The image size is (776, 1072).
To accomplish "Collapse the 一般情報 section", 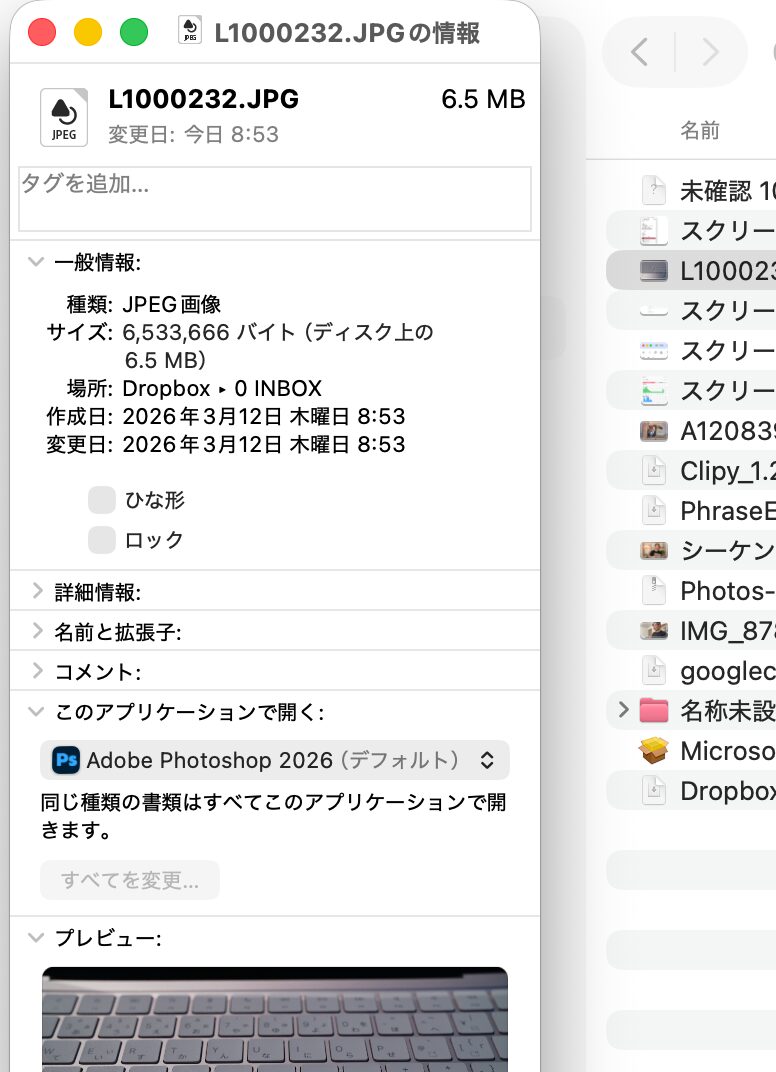I will pos(36,263).
